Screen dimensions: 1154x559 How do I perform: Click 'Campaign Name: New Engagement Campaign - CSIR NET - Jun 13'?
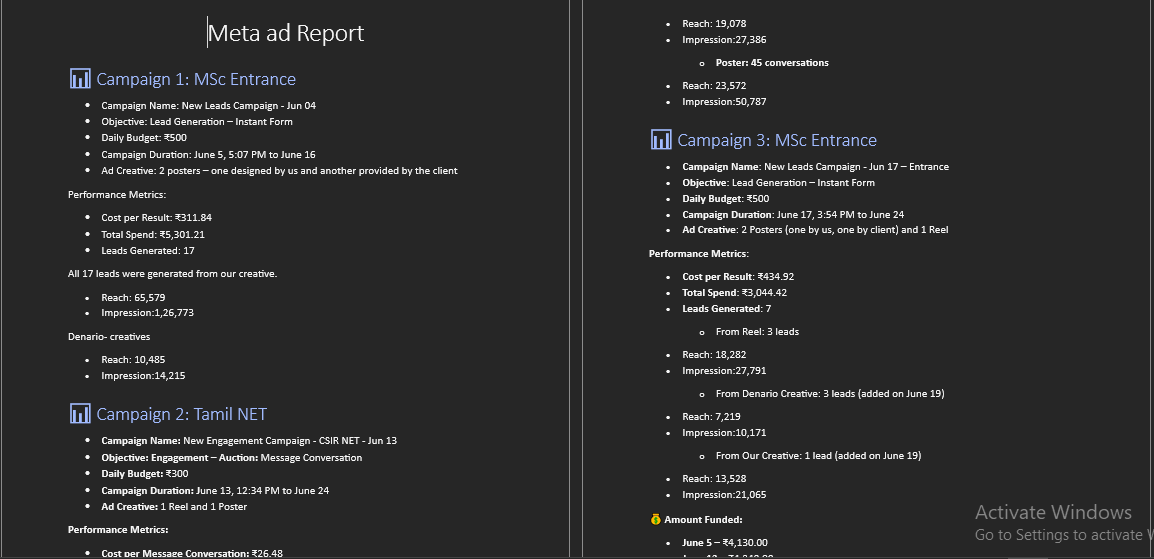click(249, 441)
